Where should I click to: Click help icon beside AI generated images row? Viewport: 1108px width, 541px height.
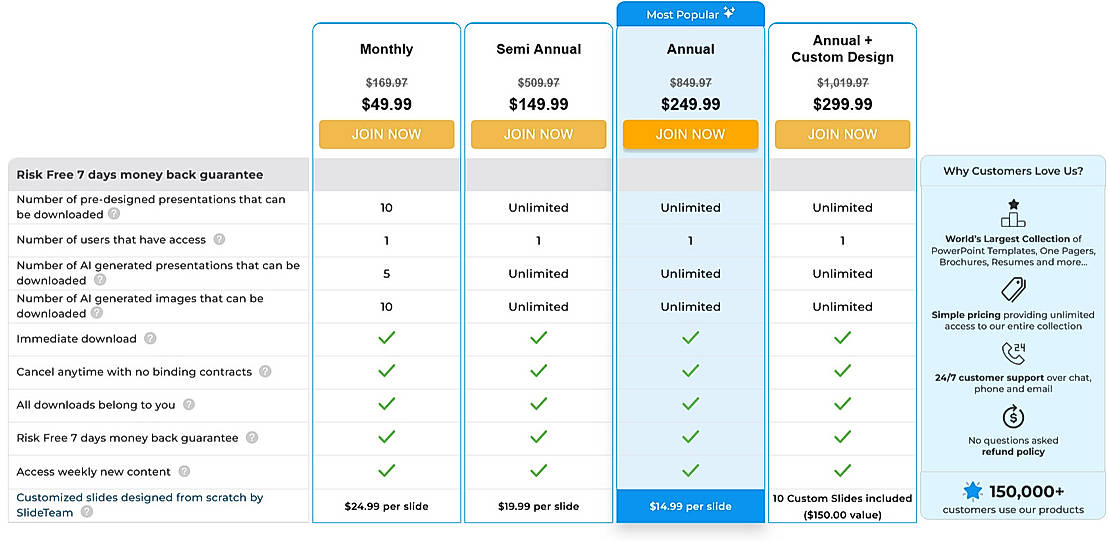97,314
